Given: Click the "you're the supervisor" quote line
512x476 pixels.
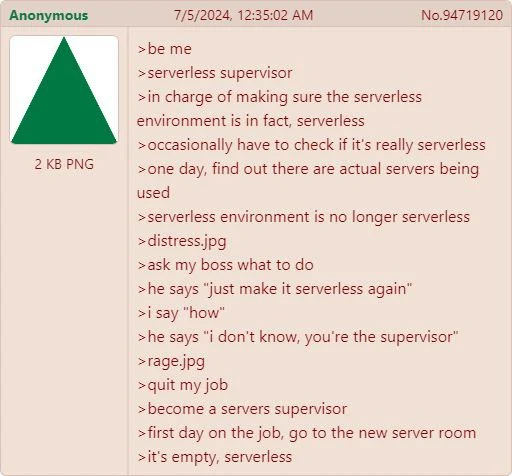Looking at the screenshot, I should (x=298, y=337).
